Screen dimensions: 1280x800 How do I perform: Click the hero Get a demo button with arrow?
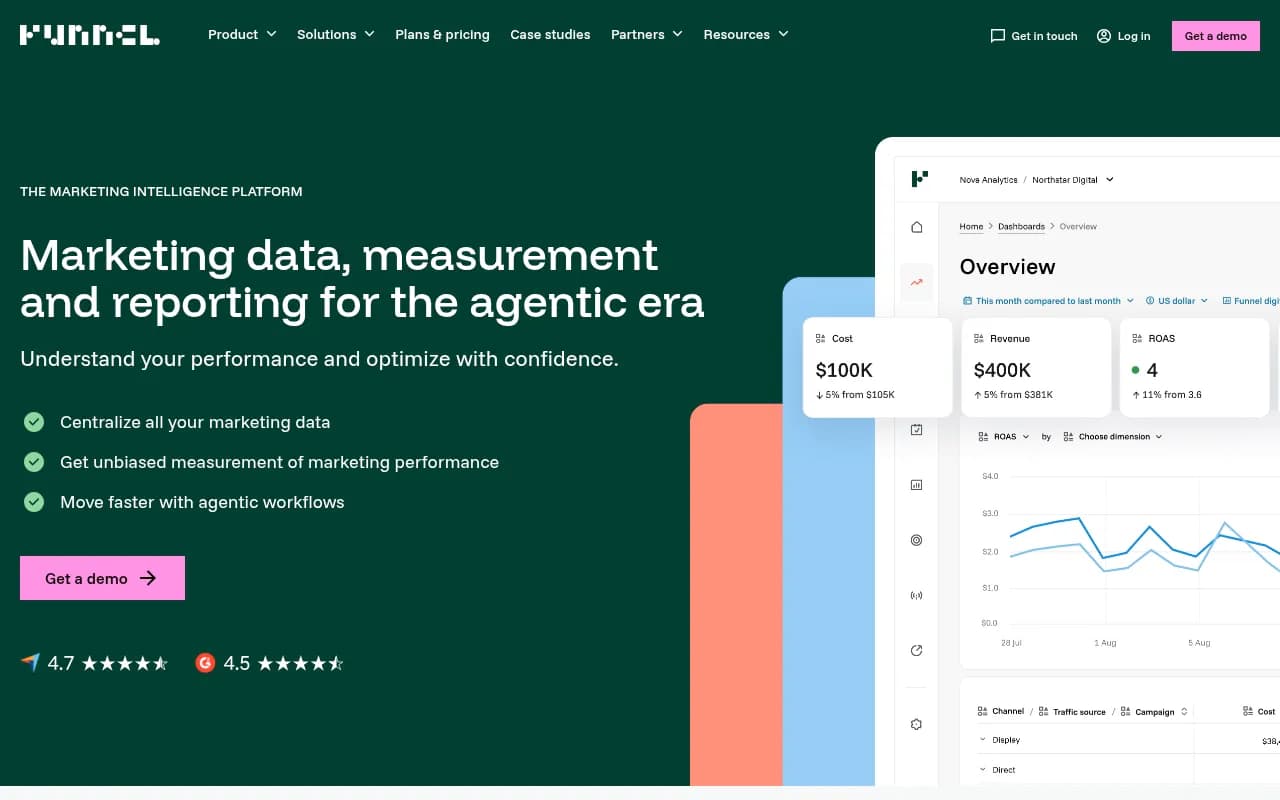[102, 578]
